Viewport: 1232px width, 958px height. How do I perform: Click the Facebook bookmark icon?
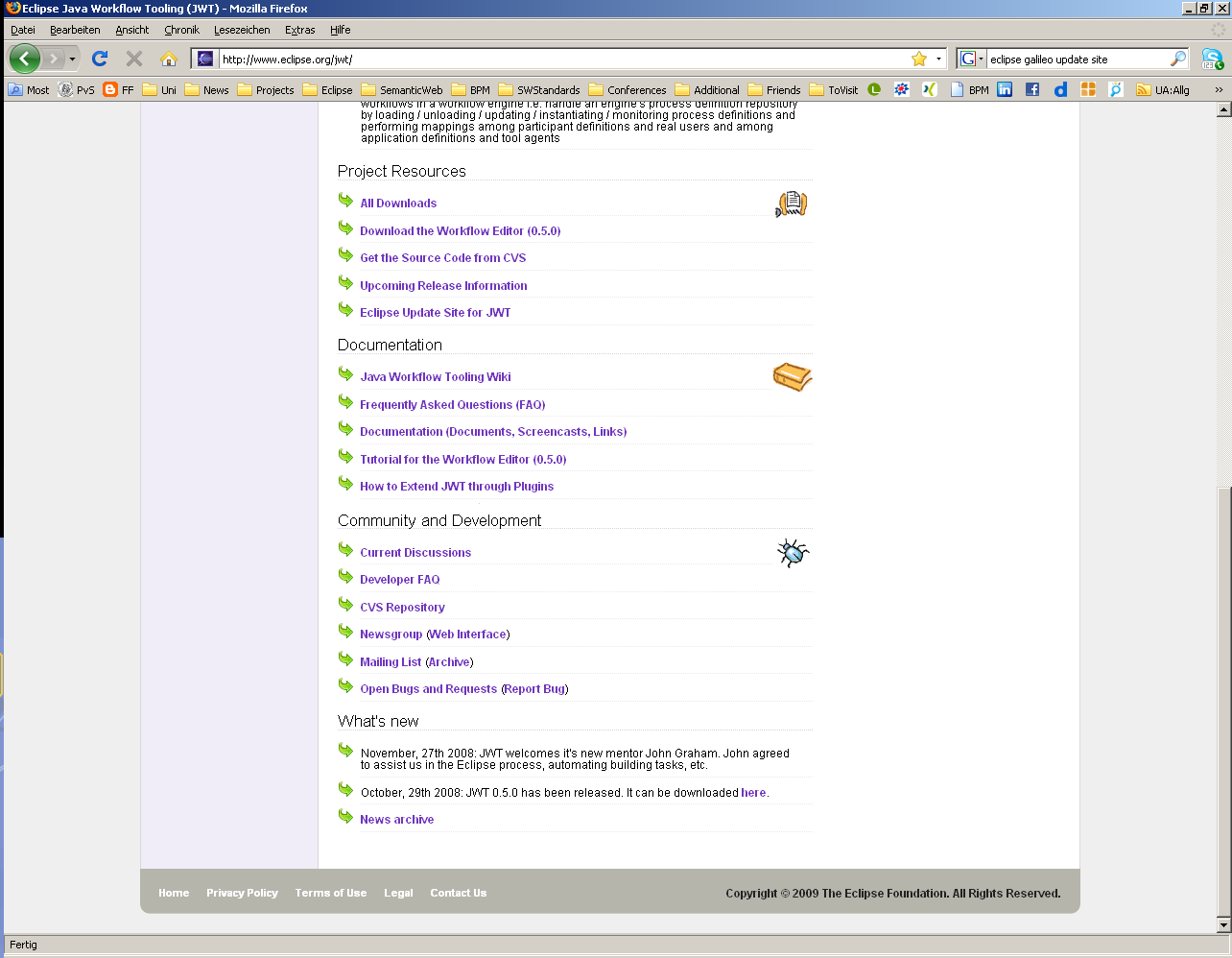click(x=1032, y=89)
